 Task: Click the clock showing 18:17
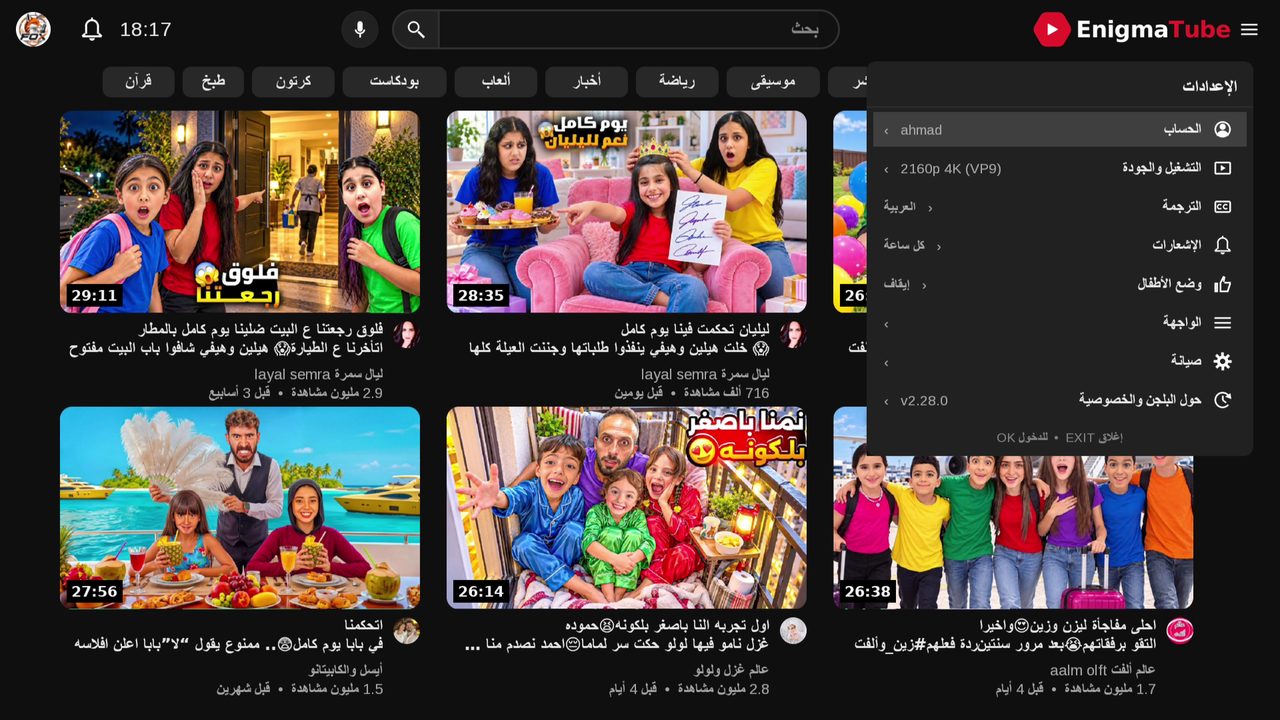pos(146,30)
